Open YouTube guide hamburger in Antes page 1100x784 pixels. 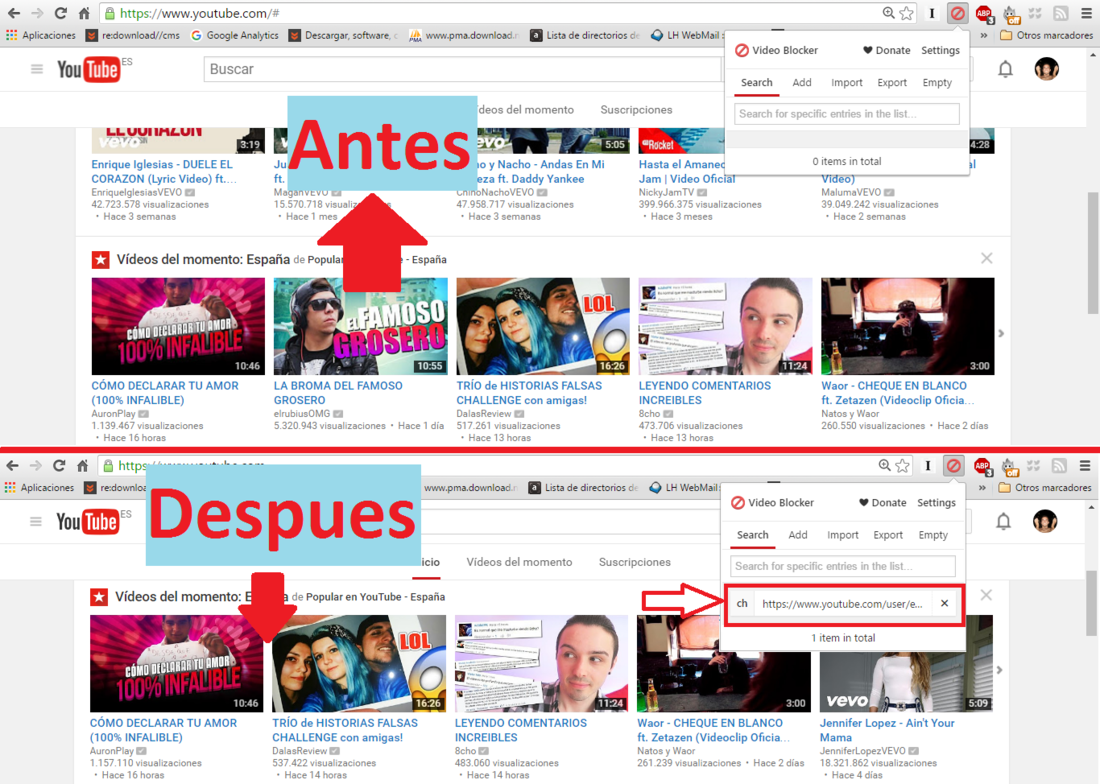pyautogui.click(x=37, y=69)
